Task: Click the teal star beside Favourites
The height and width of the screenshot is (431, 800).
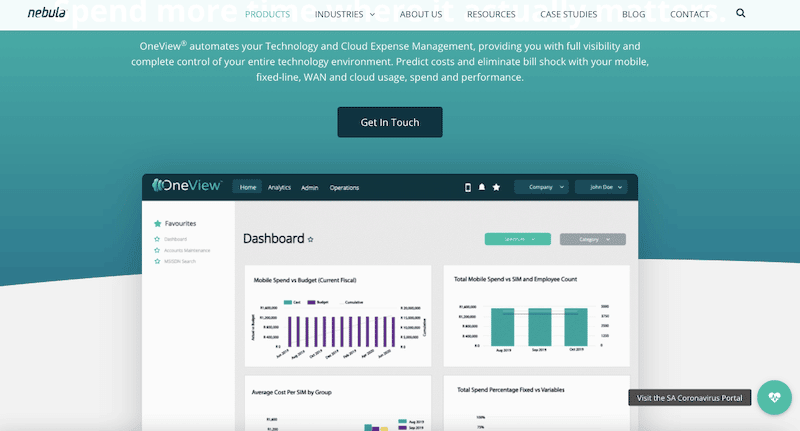Action: (158, 223)
